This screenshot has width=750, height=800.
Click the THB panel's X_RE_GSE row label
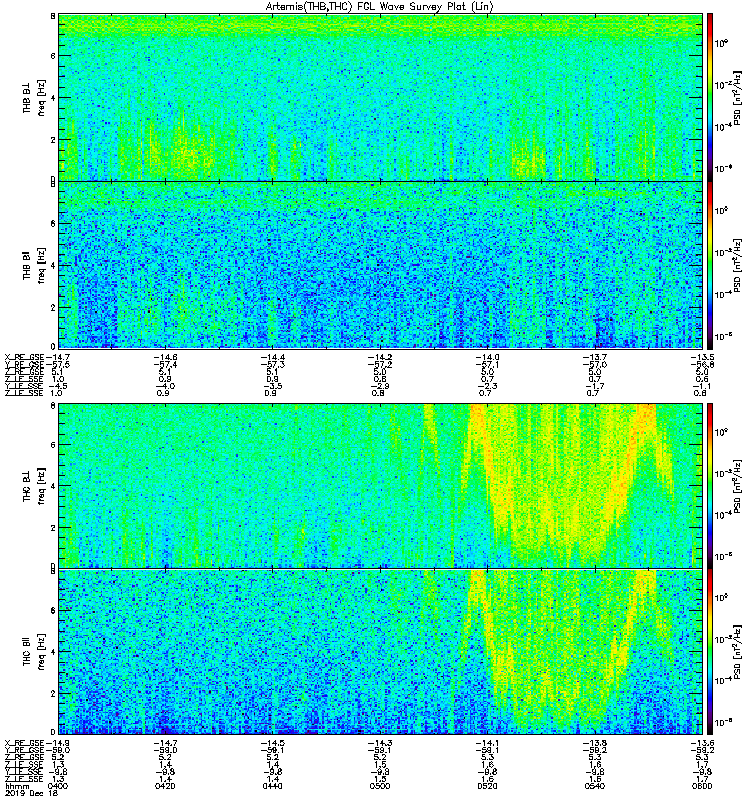(24, 358)
